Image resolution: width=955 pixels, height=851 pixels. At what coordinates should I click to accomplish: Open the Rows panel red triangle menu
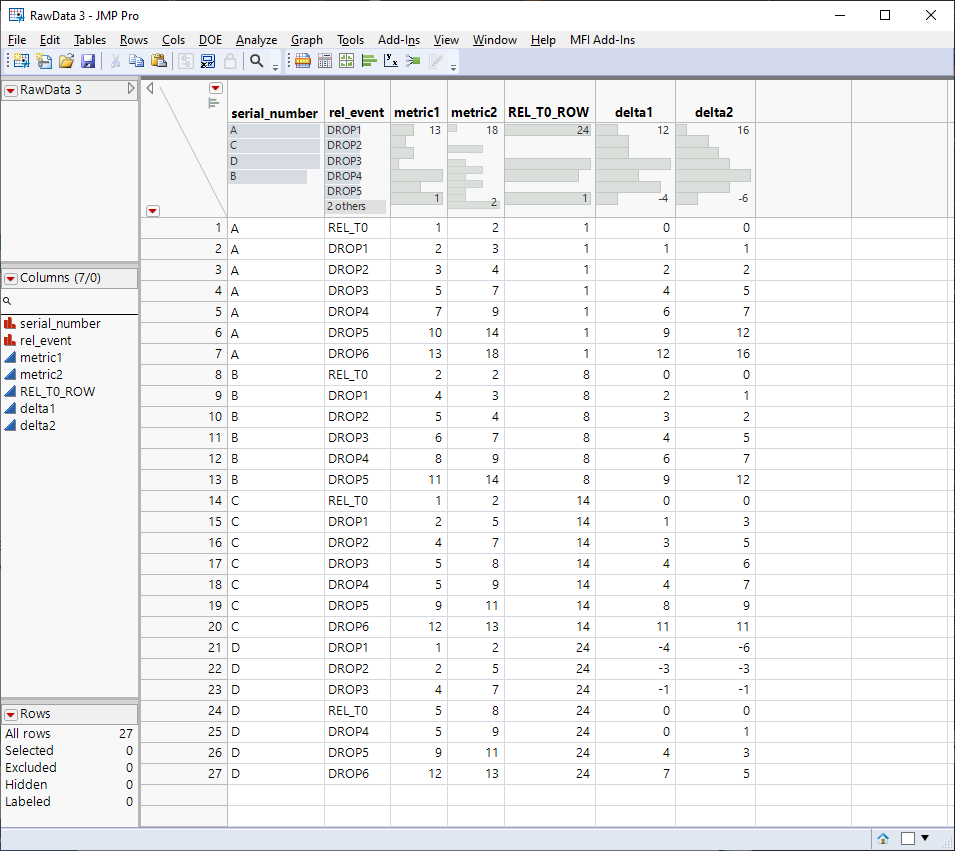pos(11,714)
